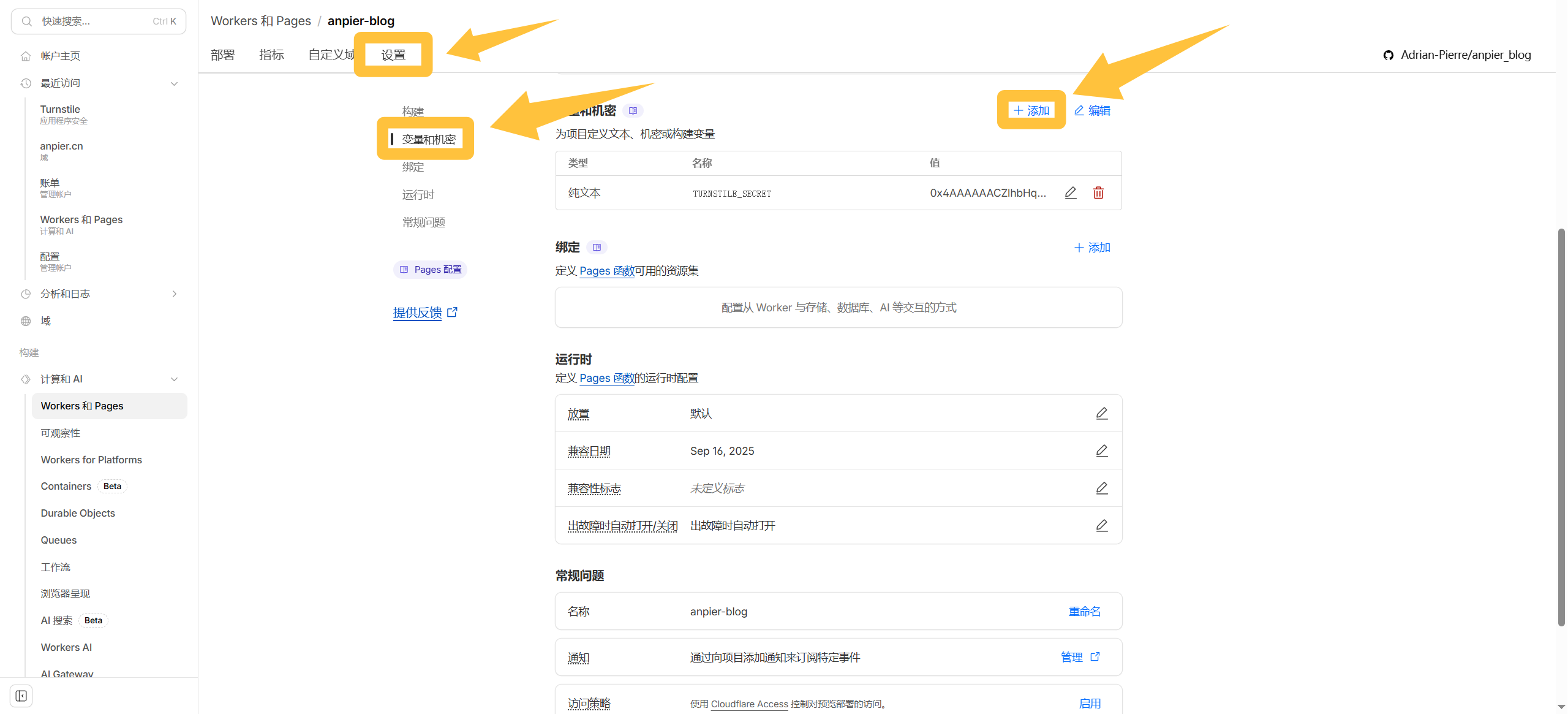Edit the 兼容日期 row pencil icon
The width and height of the screenshot is (1568, 714).
click(x=1102, y=451)
